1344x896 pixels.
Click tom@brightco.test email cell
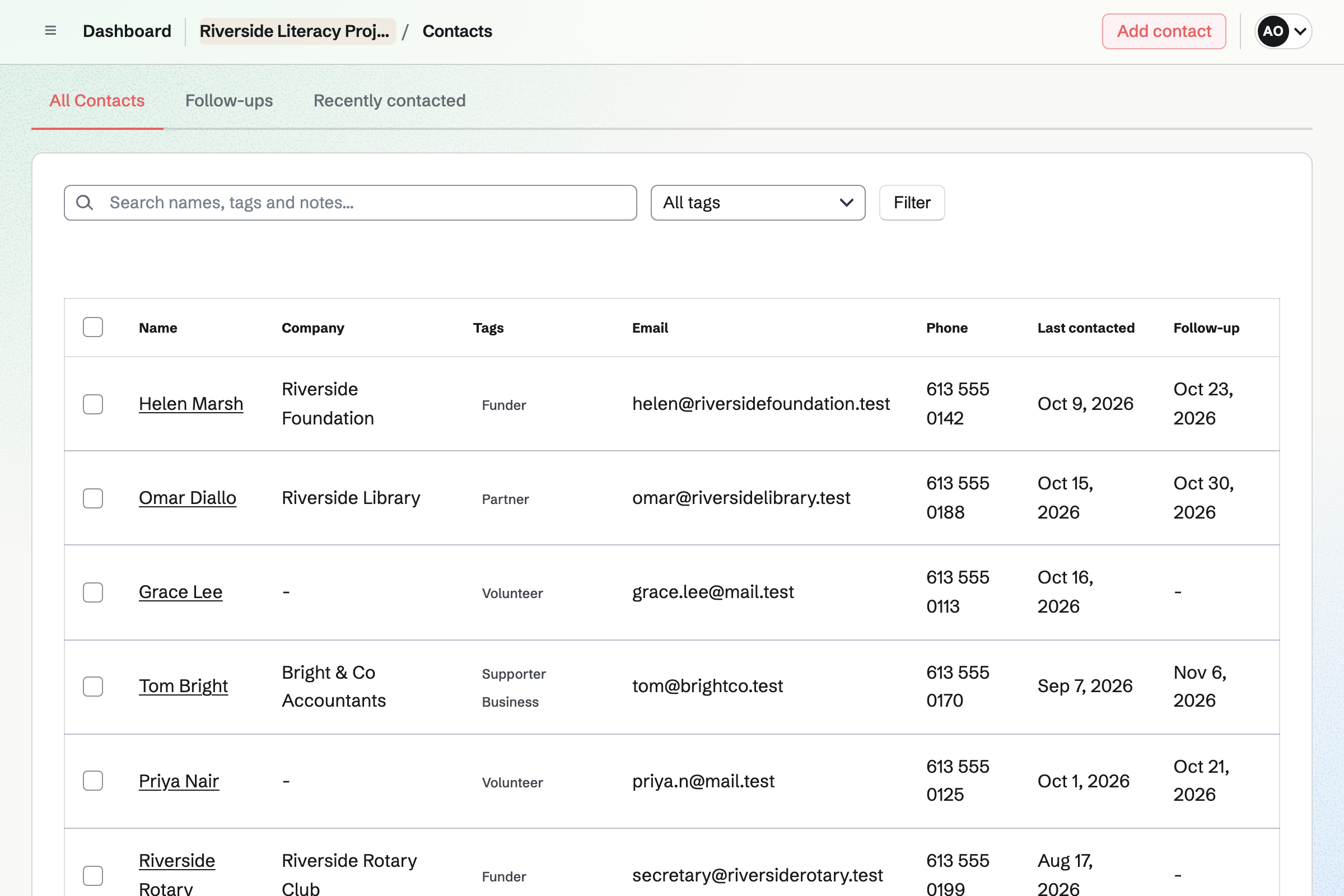click(x=707, y=687)
